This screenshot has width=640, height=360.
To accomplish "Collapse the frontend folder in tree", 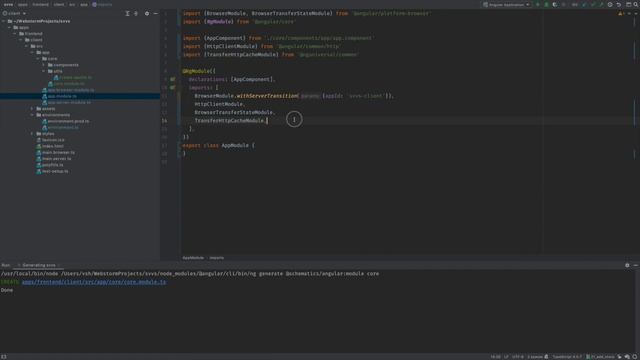I will (x=16, y=33).
